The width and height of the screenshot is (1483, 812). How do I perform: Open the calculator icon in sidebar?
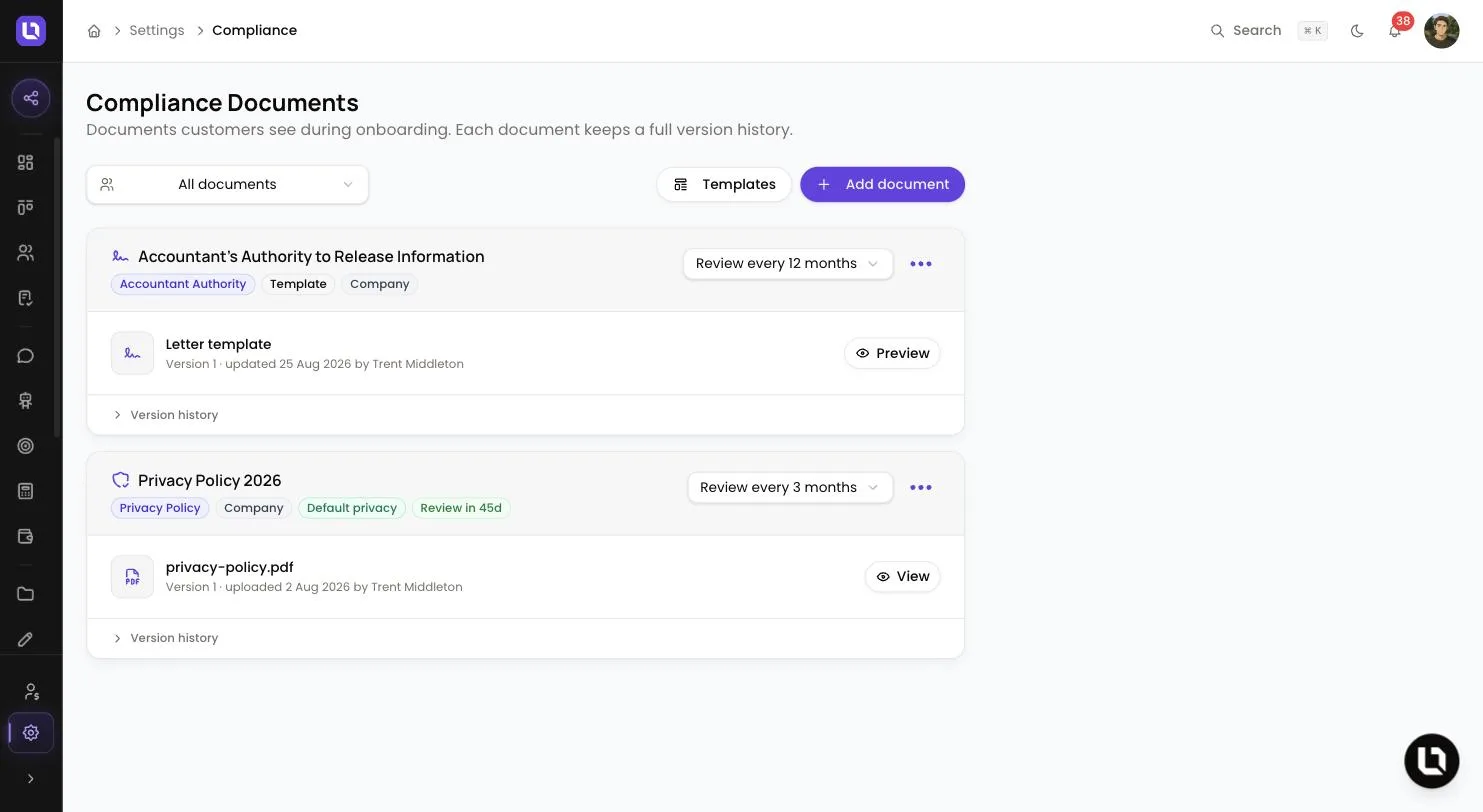click(x=26, y=491)
